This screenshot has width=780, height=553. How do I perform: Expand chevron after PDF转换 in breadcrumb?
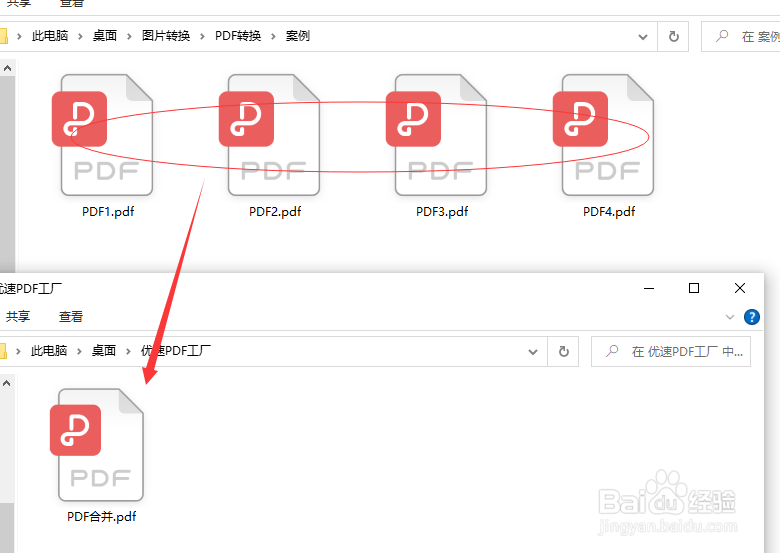273,36
